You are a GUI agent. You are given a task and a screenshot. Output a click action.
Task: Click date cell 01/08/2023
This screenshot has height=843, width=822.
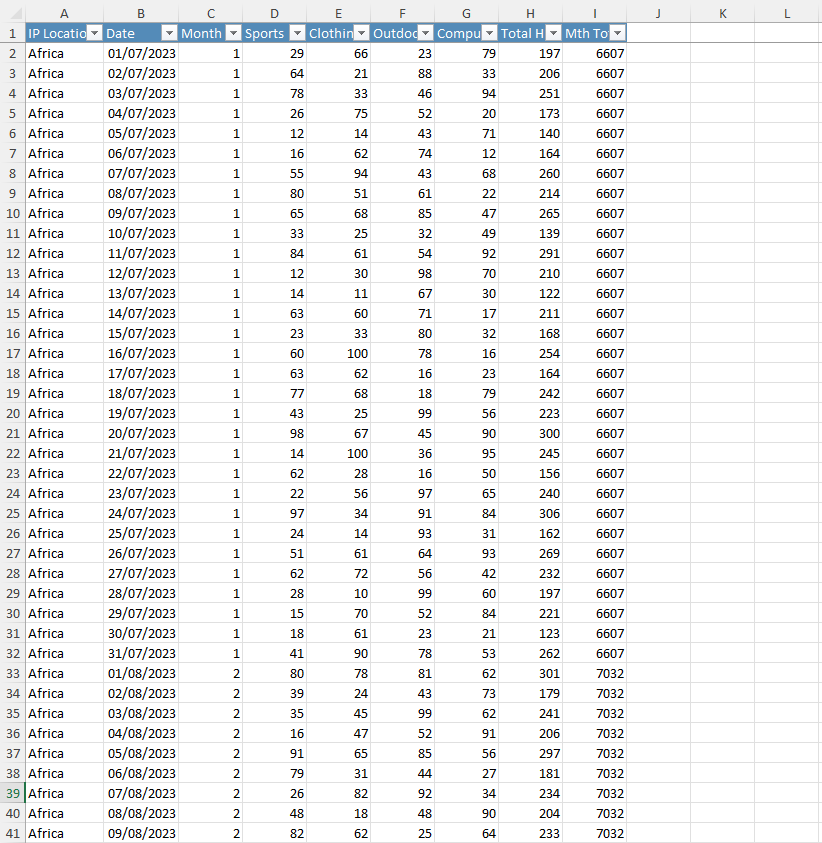coord(141,674)
